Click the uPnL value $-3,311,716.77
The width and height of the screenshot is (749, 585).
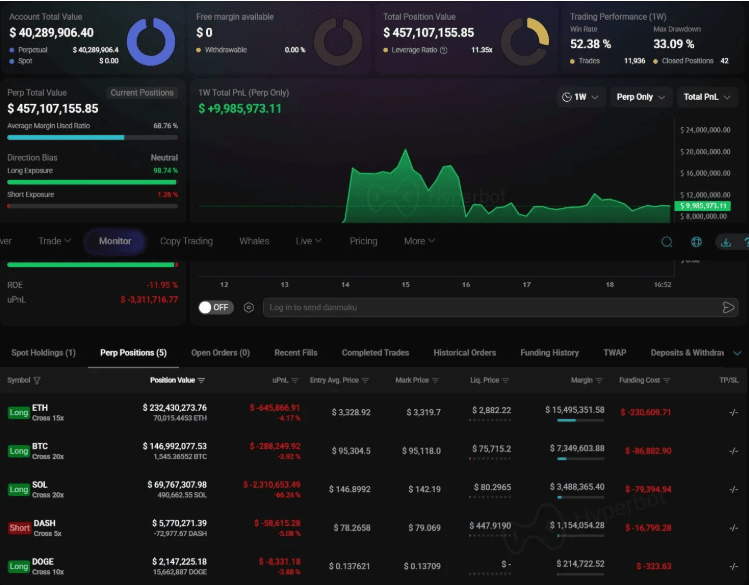(x=149, y=300)
